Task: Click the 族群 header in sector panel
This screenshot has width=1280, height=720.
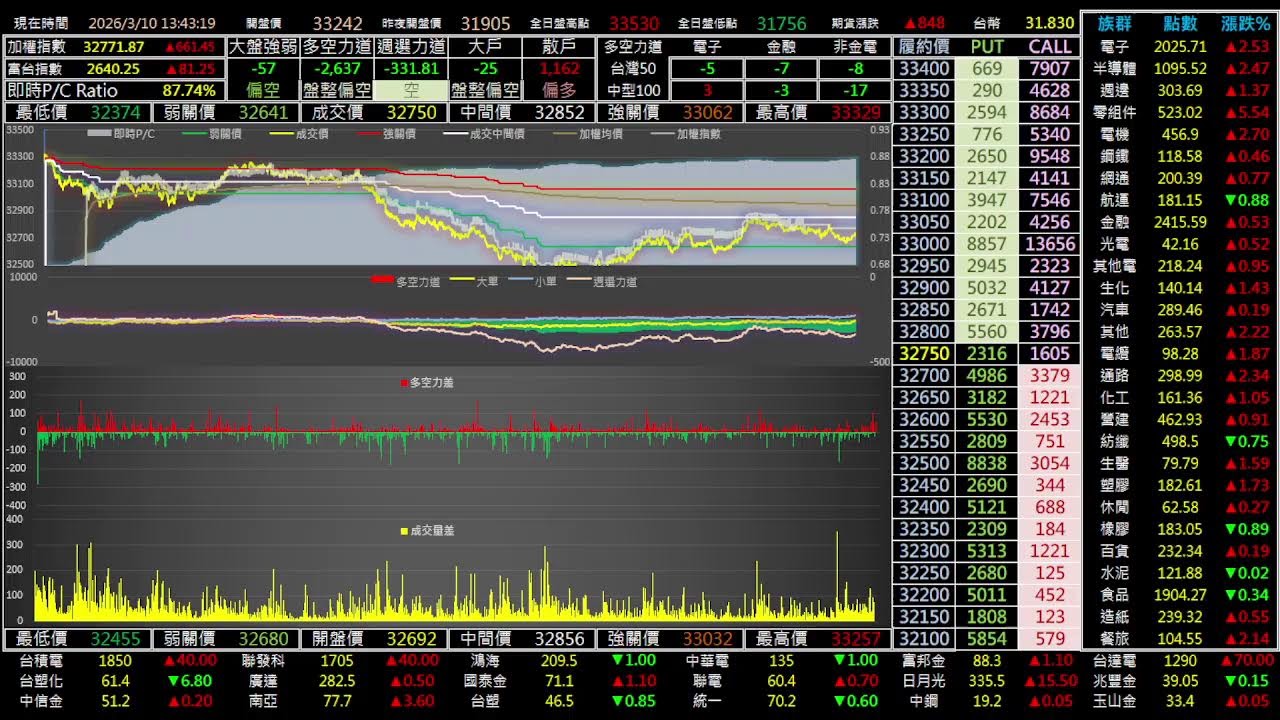Action: click(1113, 24)
